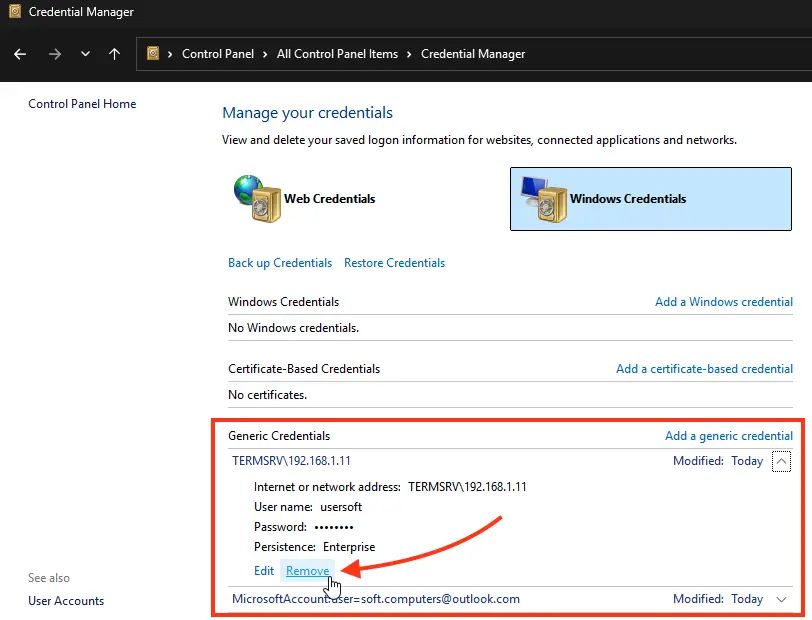
Task: Add a certificate-based credential
Action: (704, 369)
